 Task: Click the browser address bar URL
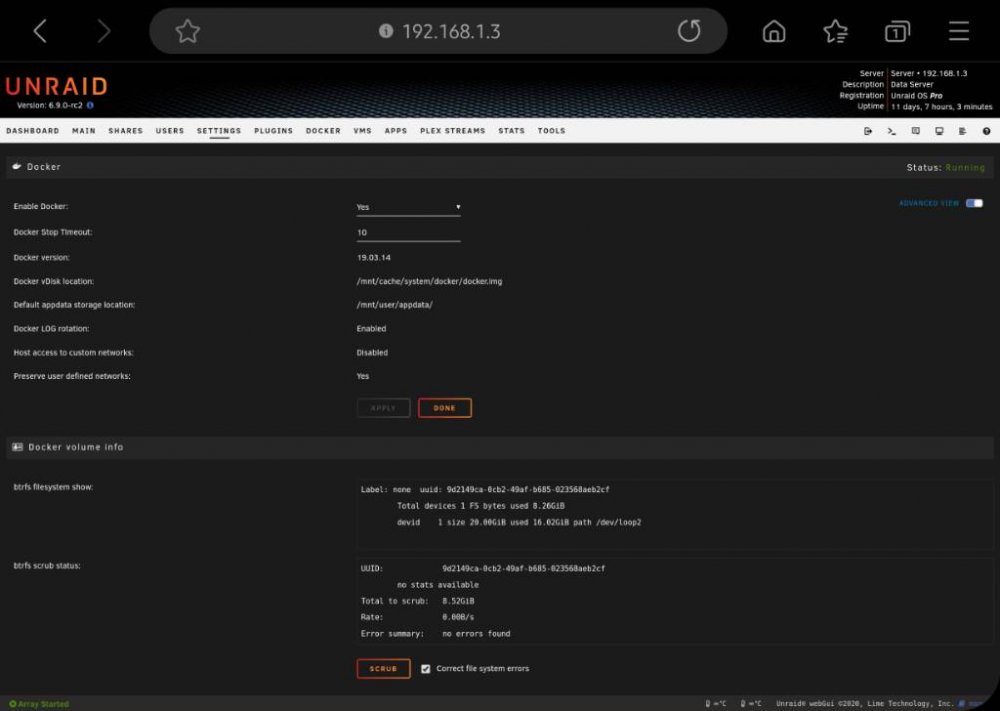(x=451, y=31)
